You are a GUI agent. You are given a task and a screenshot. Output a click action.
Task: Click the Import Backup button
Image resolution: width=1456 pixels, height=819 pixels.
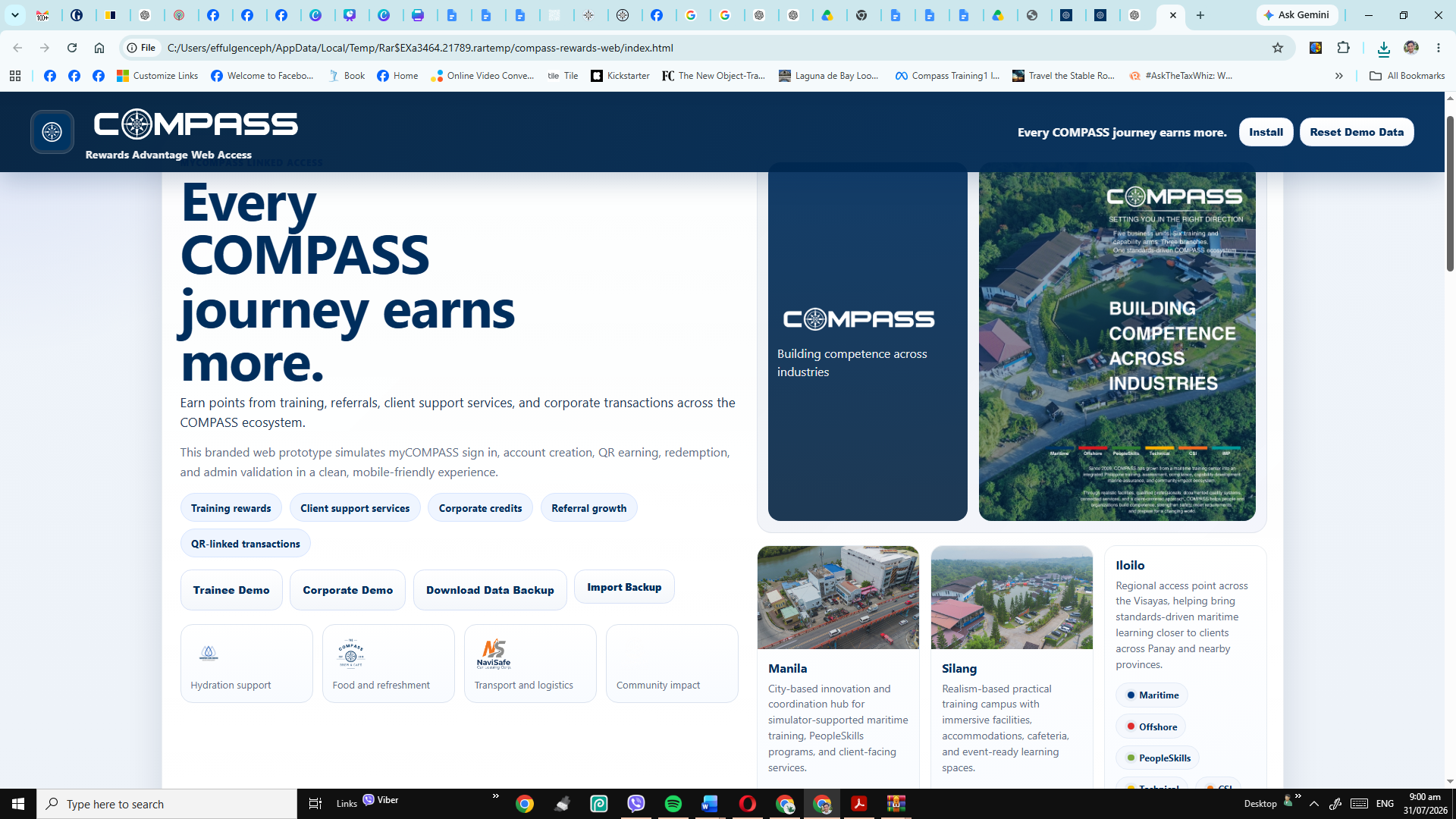624,587
